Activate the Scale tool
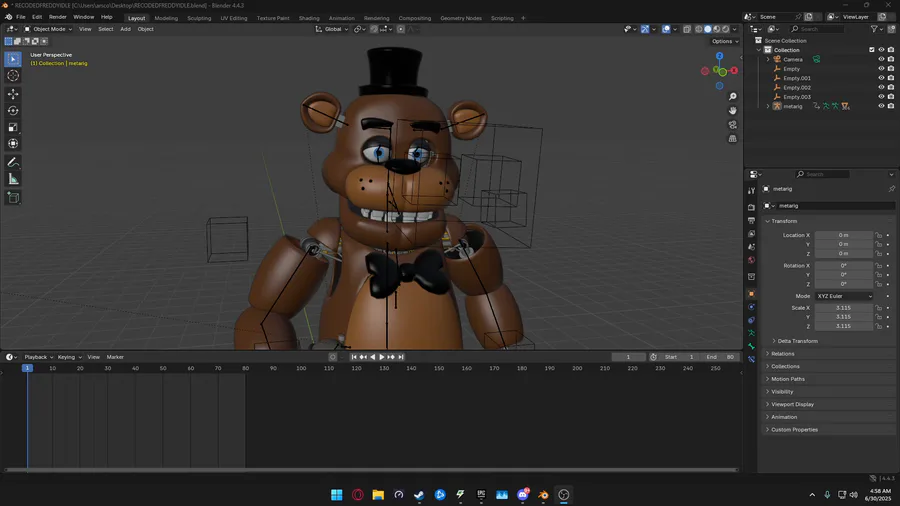Viewport: 900px width, 506px height. click(13, 127)
